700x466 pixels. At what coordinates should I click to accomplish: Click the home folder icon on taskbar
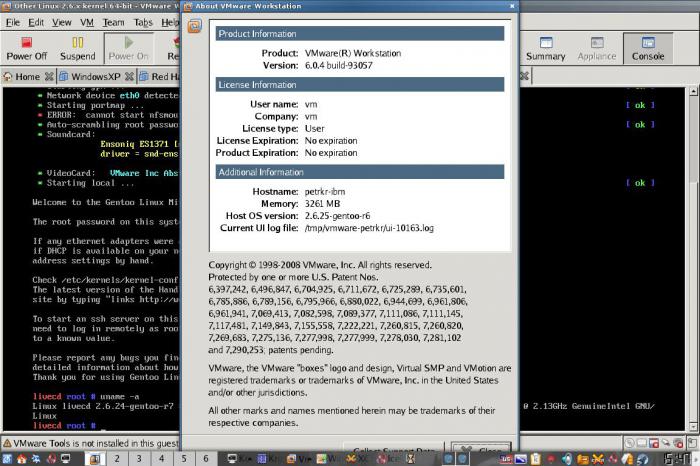click(21, 458)
